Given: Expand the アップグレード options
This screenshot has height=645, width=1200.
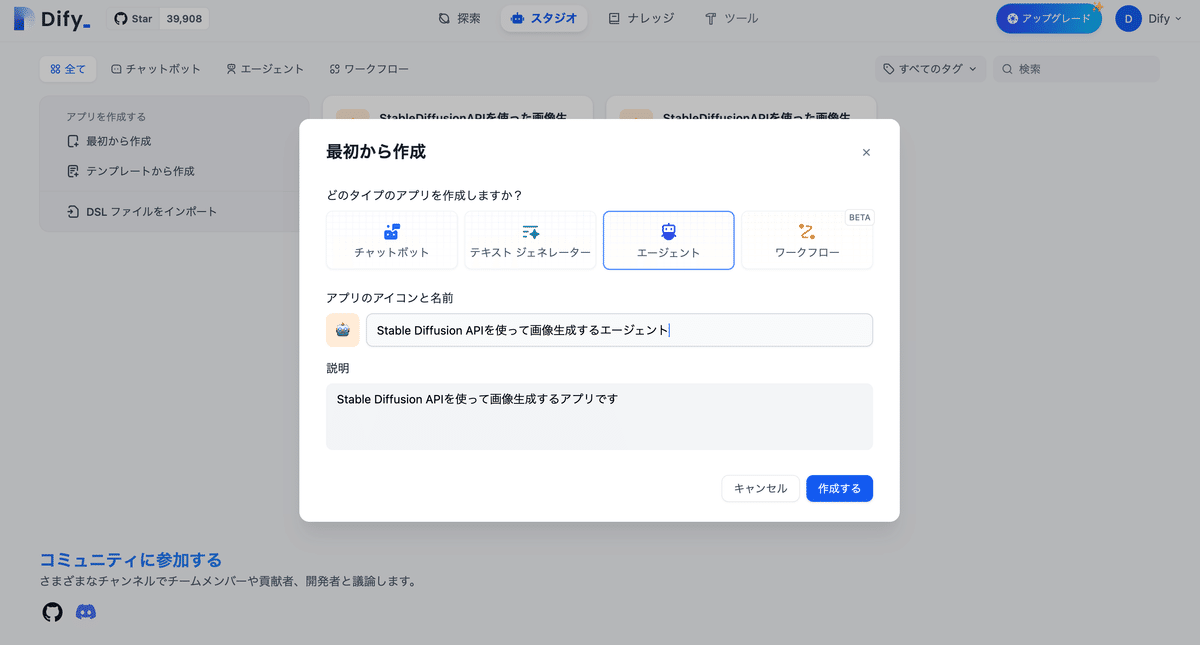Looking at the screenshot, I should coord(1048,18).
